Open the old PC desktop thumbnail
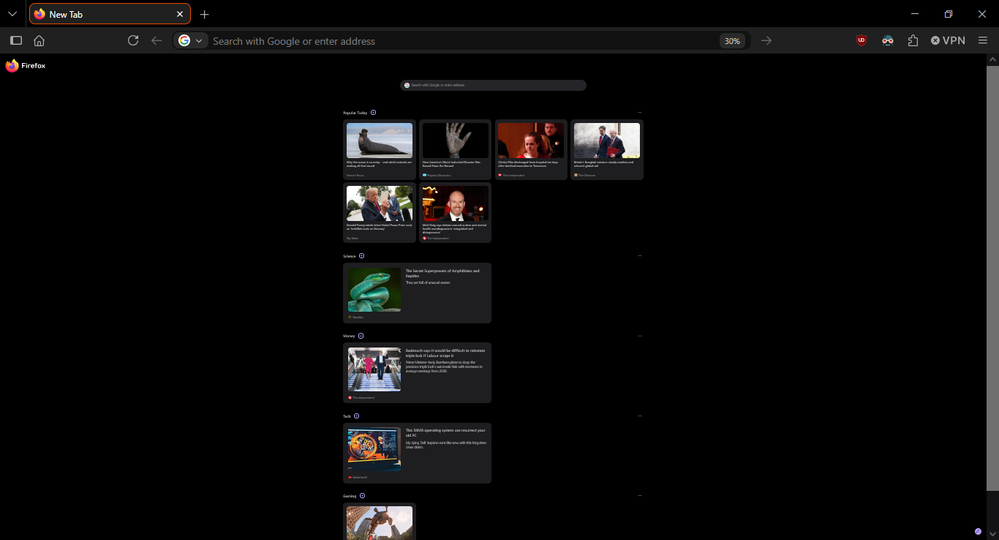The width and height of the screenshot is (999, 540). coord(375,449)
